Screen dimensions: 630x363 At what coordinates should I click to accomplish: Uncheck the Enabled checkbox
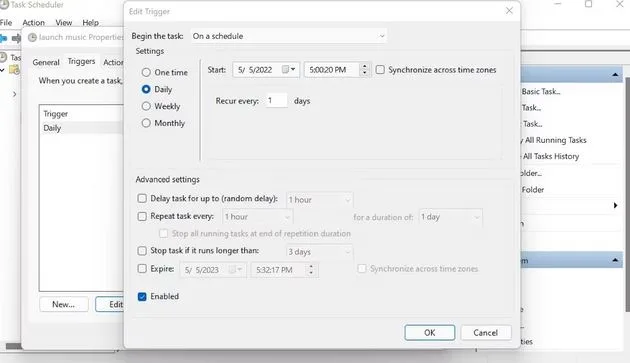pos(142,297)
